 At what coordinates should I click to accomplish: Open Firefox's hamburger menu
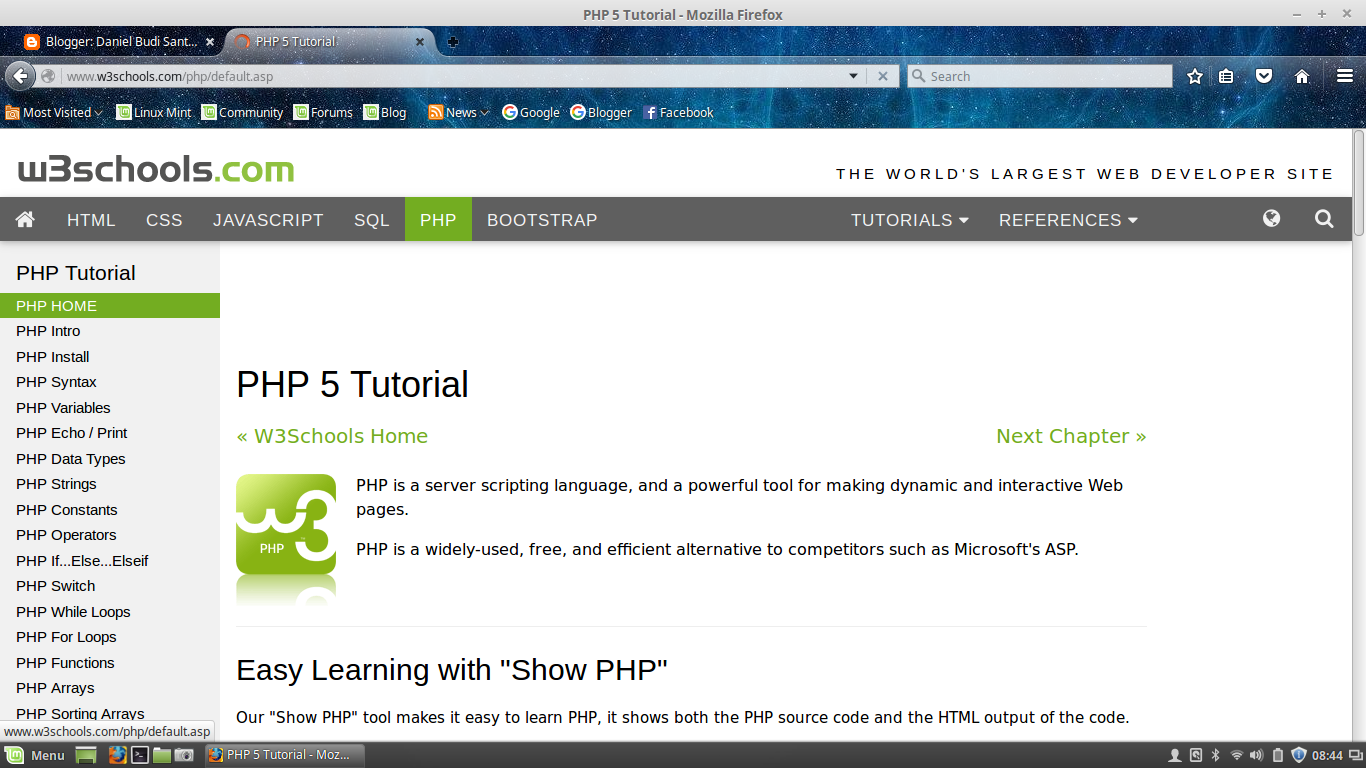[x=1345, y=75]
